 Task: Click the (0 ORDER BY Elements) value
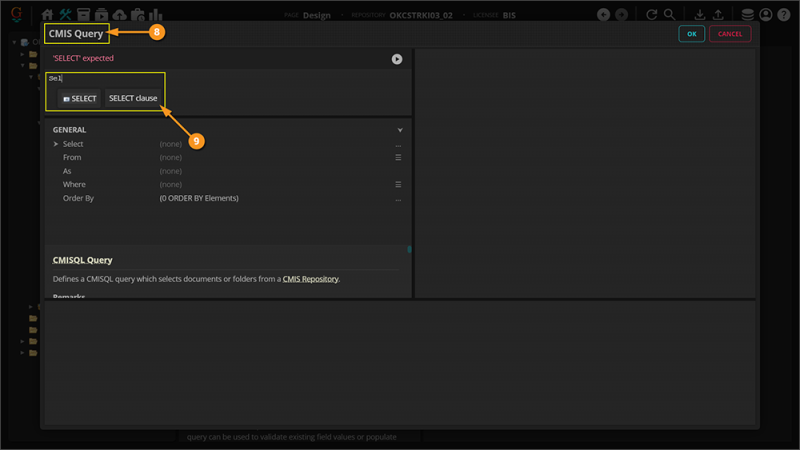pos(199,198)
